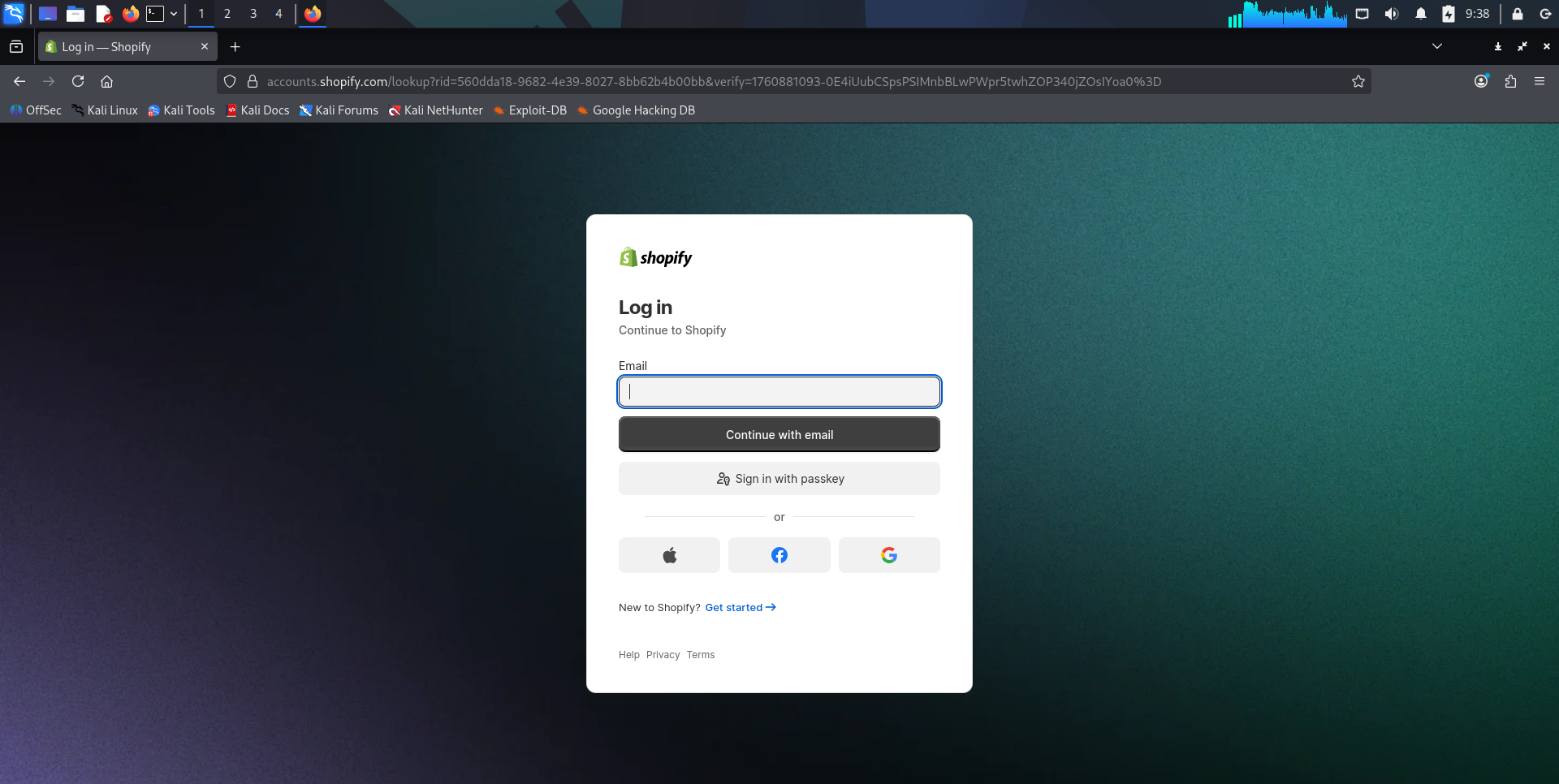
Task: Click the desktop icon in the top panel
Action: pyautogui.click(x=48, y=14)
